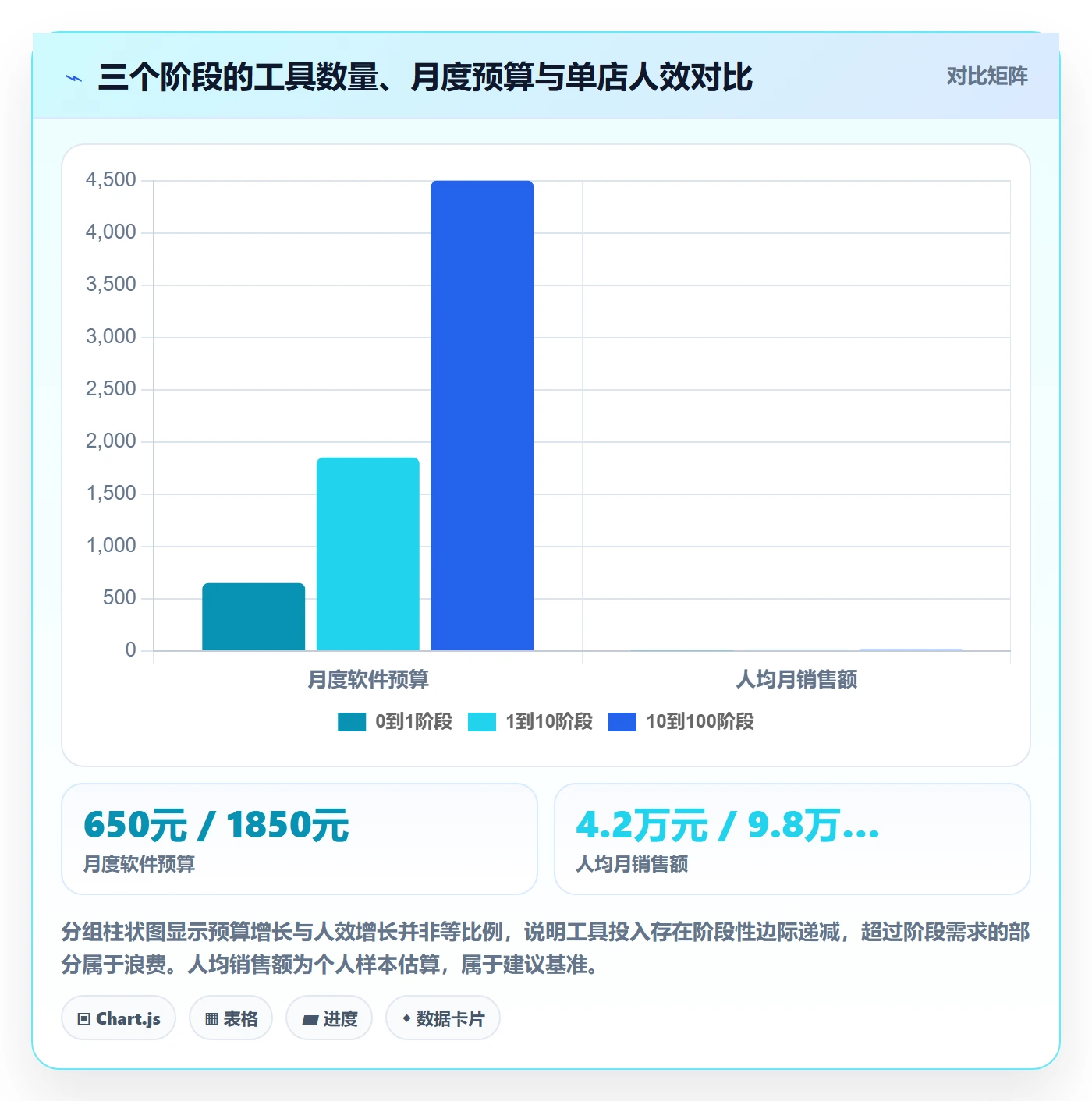Click the 4.2万元 / 9.8万… sales card
The image size is (1092, 1101).
792,839
